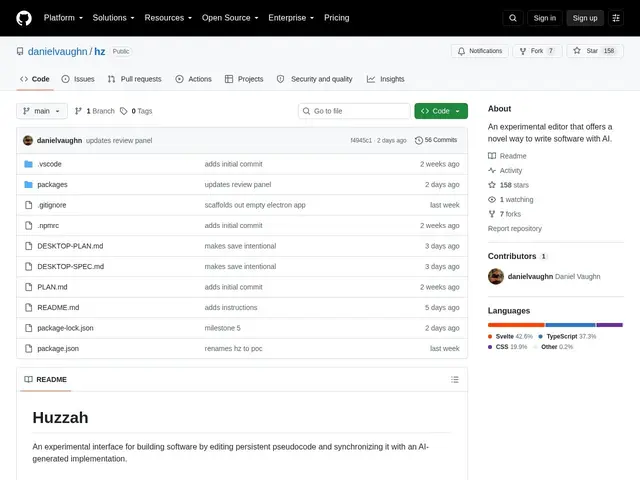The height and width of the screenshot is (480, 640).
Task: Expand the Resources menu
Action: [168, 18]
